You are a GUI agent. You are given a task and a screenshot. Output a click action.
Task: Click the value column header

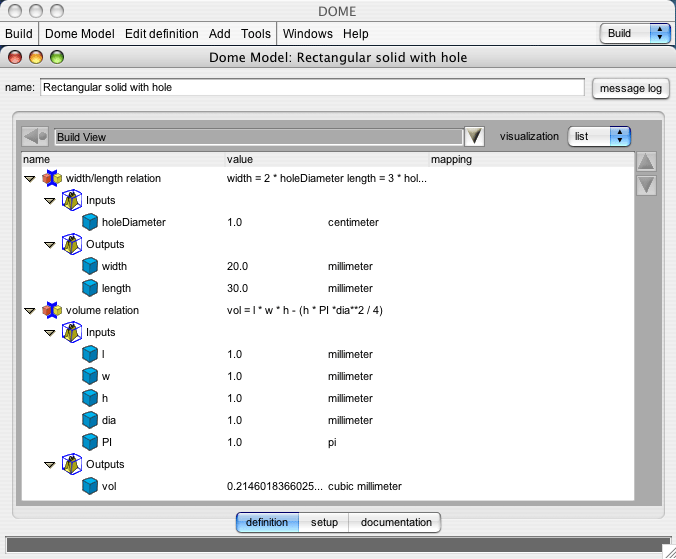328,159
